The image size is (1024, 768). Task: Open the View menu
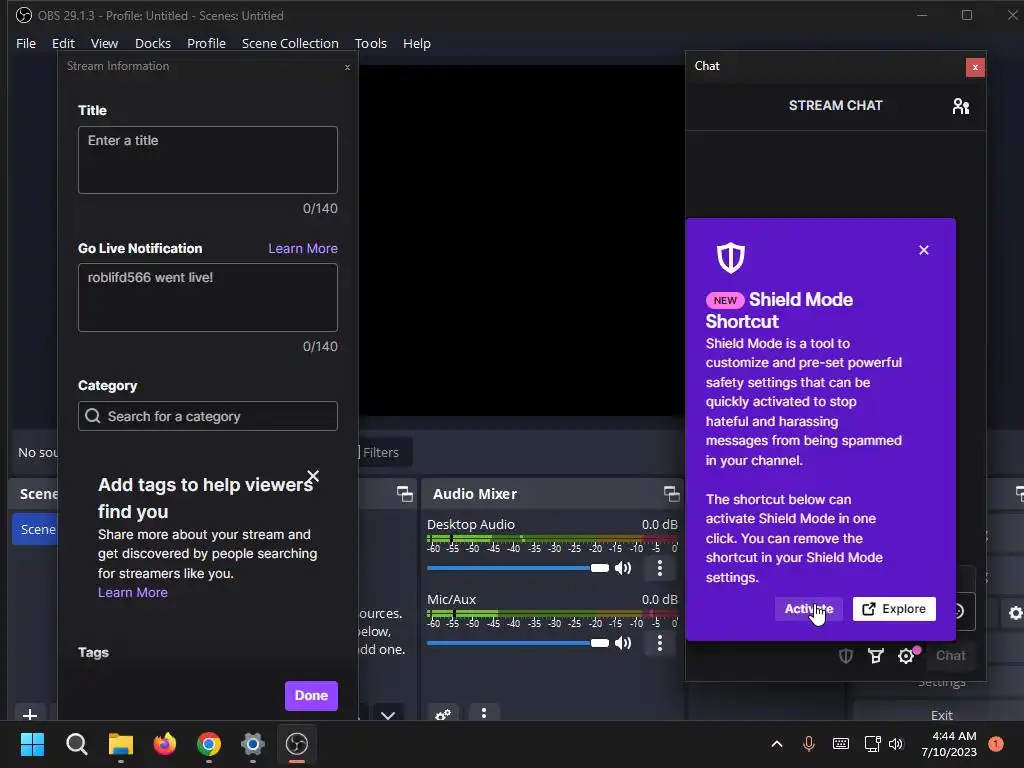104,44
